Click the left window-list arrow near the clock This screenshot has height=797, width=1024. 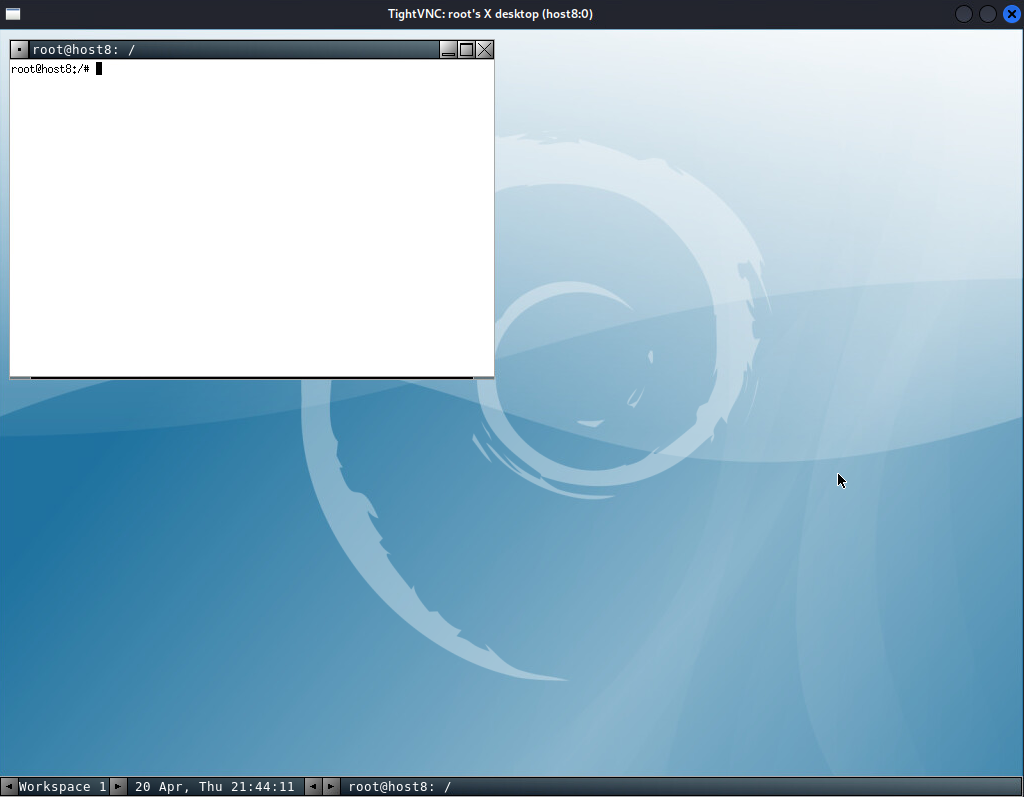point(313,786)
